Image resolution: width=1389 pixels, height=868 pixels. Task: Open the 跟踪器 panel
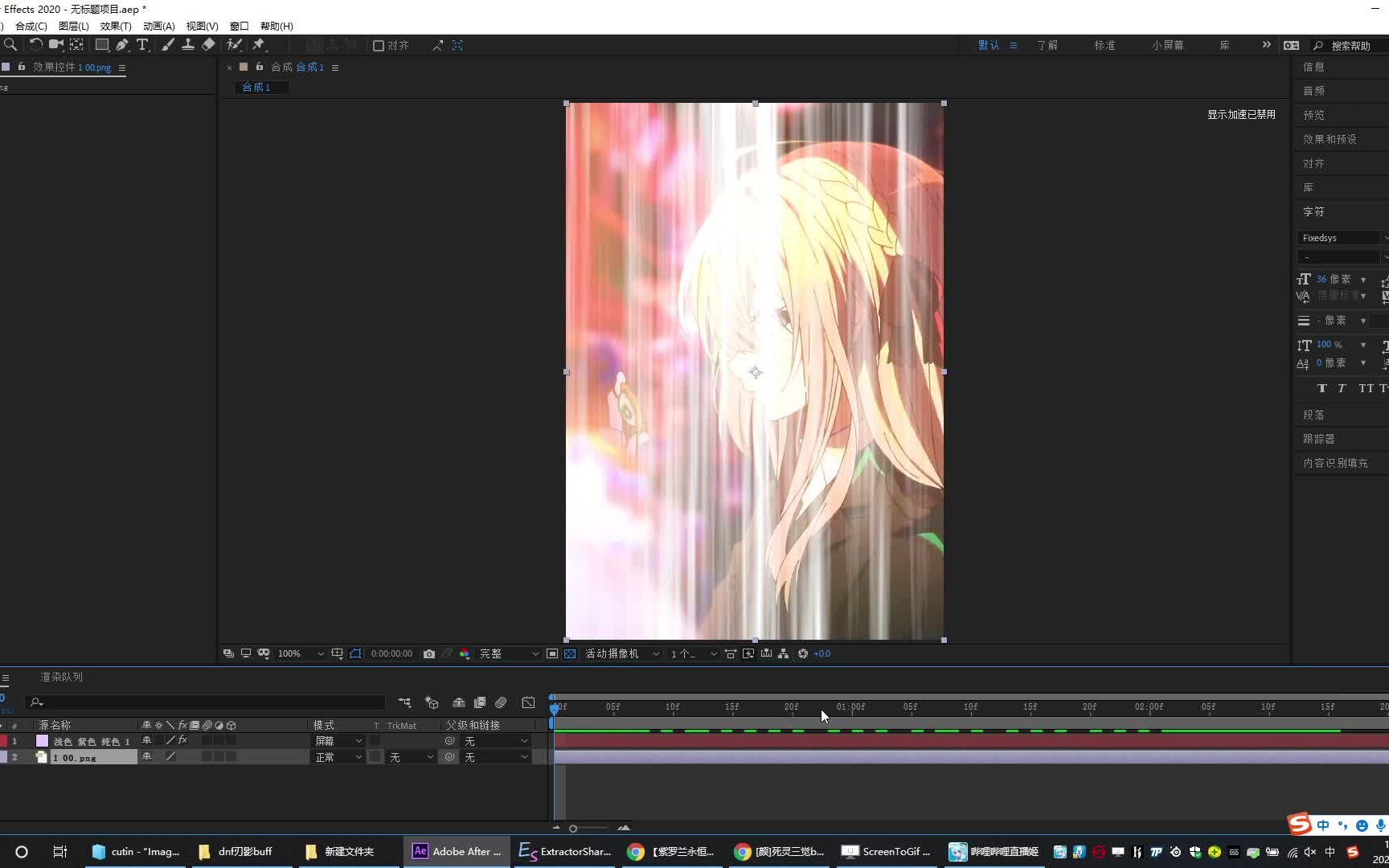point(1319,439)
